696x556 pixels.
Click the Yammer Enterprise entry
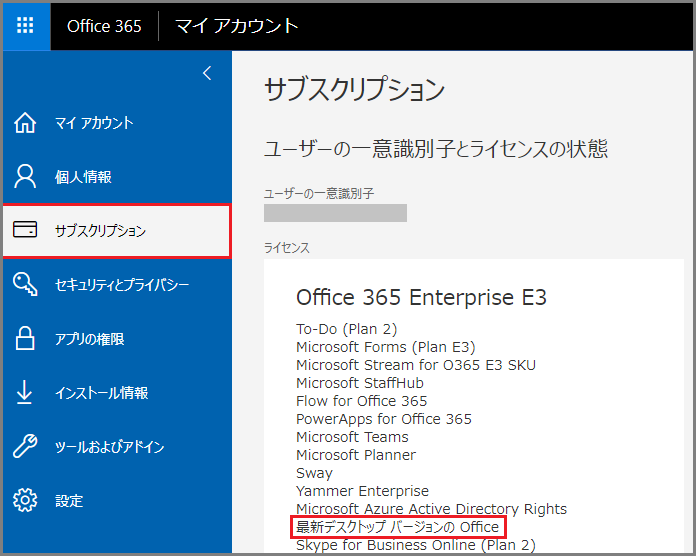tap(362, 491)
